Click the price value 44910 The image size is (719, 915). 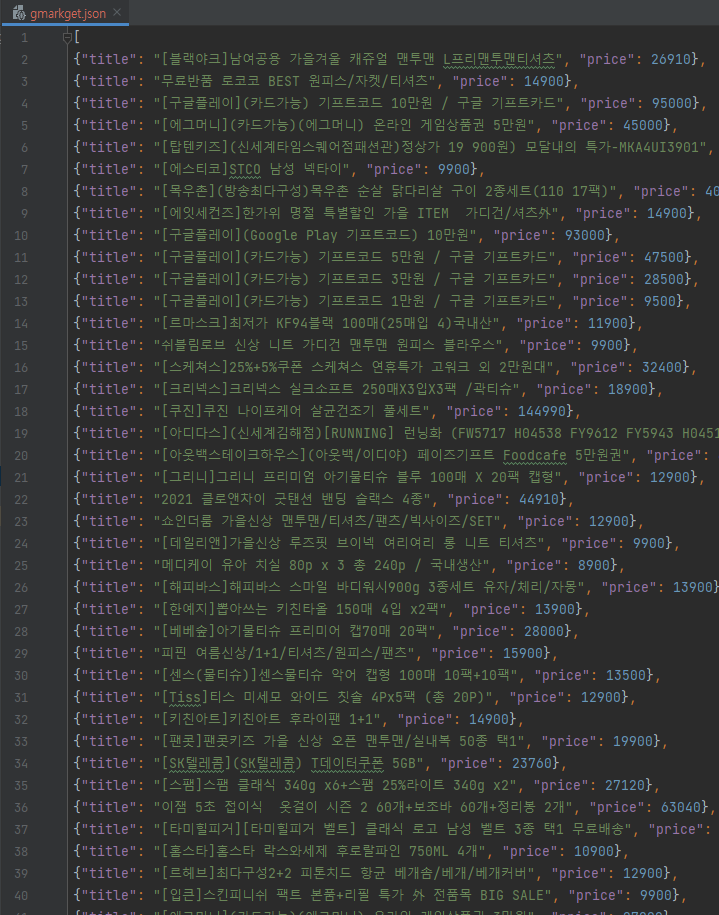coord(539,500)
